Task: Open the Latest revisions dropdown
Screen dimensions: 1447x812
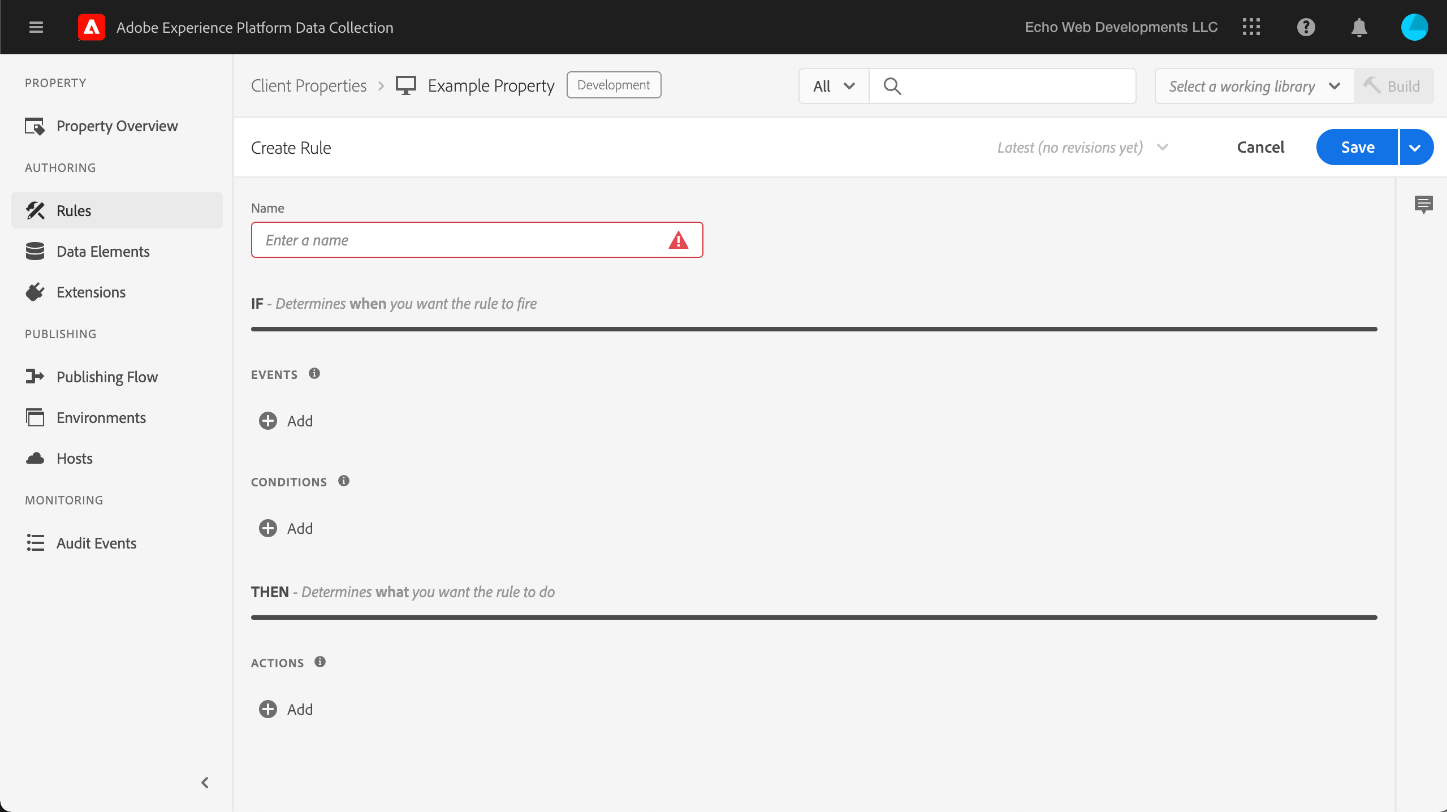Action: click(x=1083, y=147)
